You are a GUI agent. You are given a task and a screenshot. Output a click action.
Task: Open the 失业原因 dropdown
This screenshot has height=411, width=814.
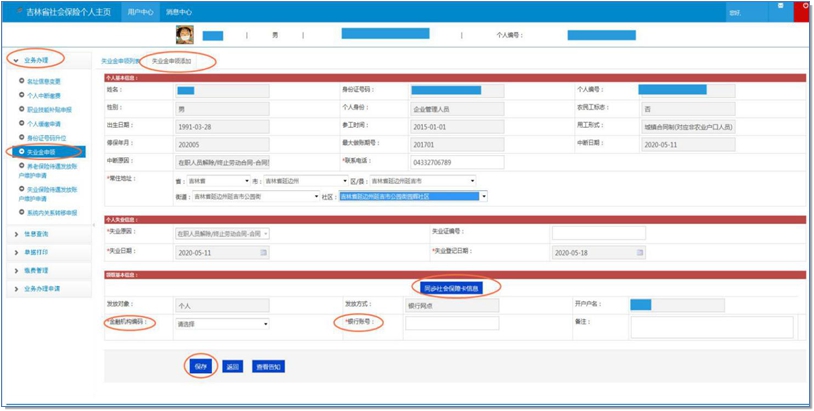[222, 233]
